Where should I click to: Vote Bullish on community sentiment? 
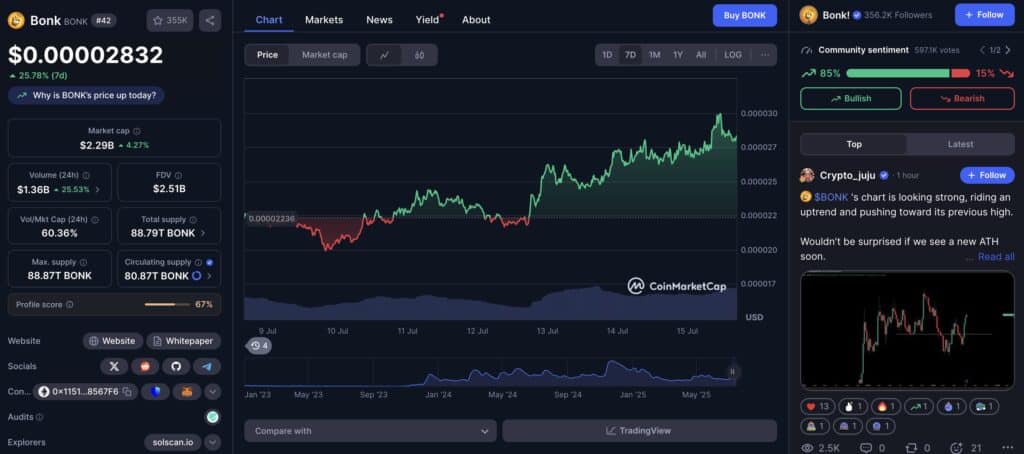point(850,99)
